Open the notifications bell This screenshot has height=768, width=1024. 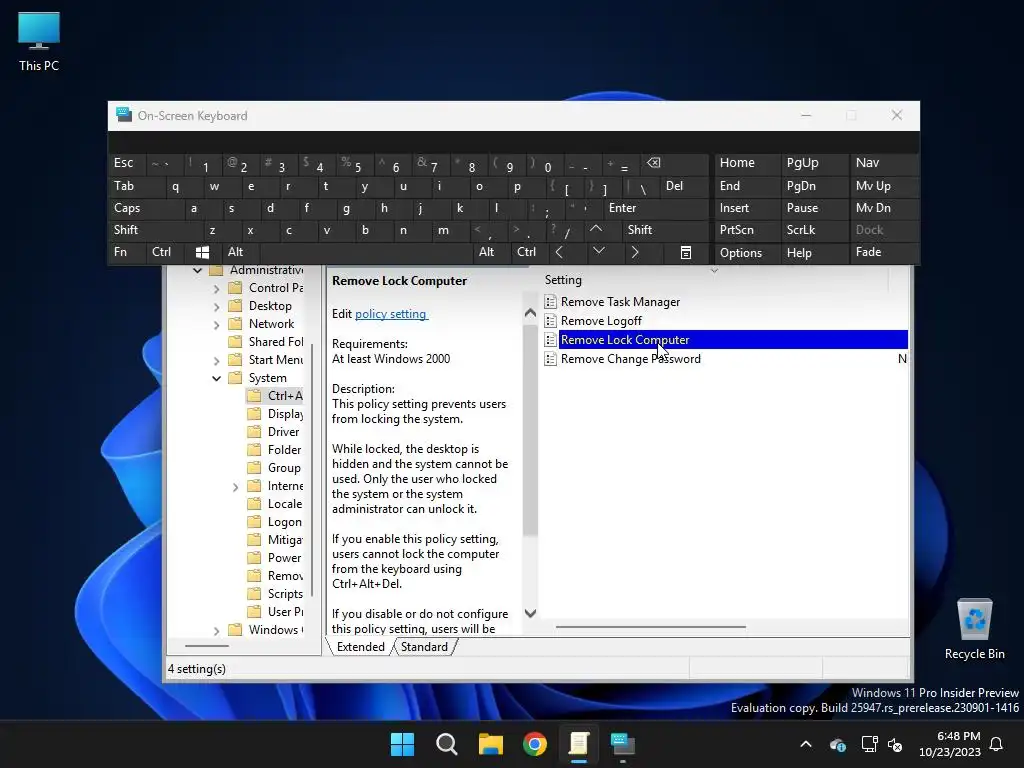pos(996,744)
